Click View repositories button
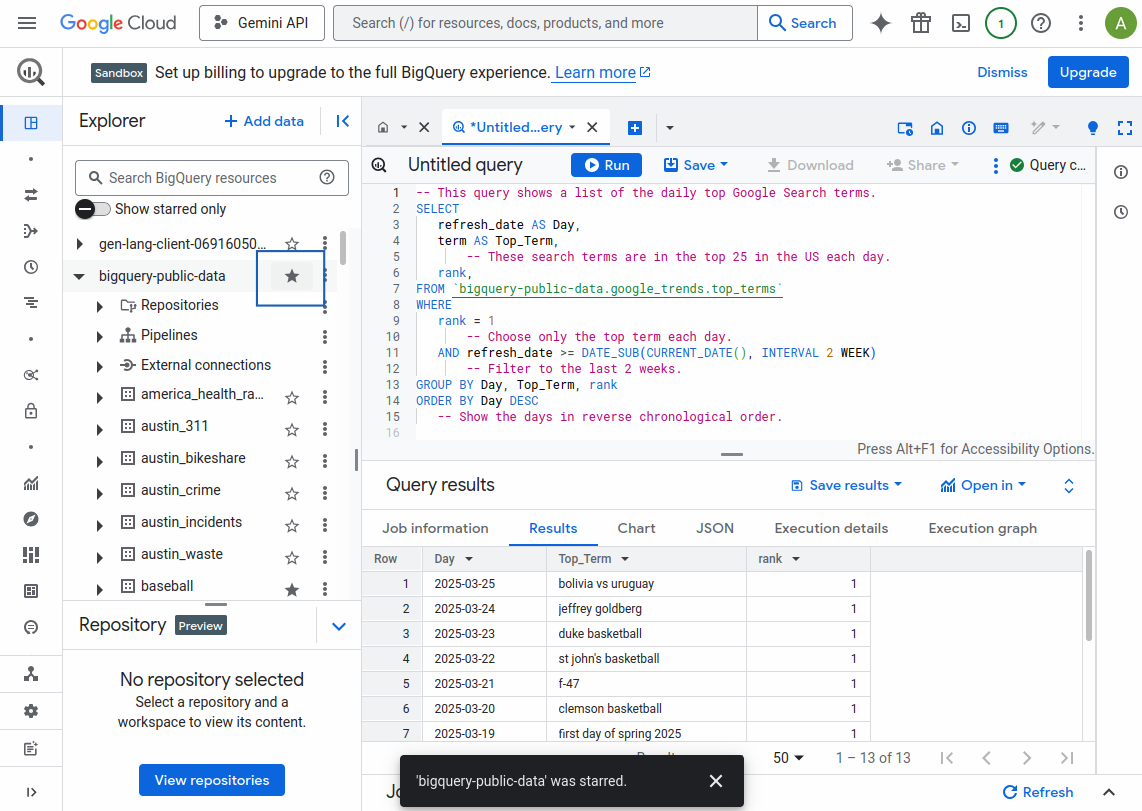 [212, 780]
